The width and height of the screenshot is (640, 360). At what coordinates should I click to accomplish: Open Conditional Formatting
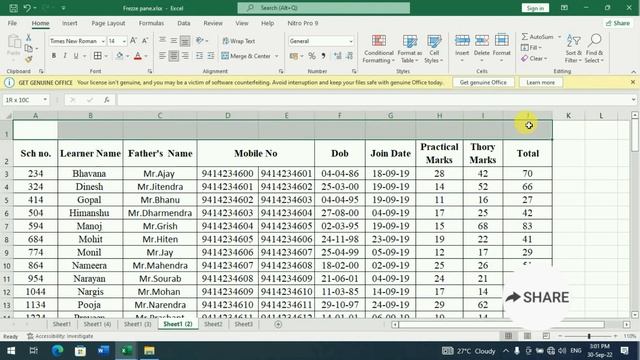(379, 49)
